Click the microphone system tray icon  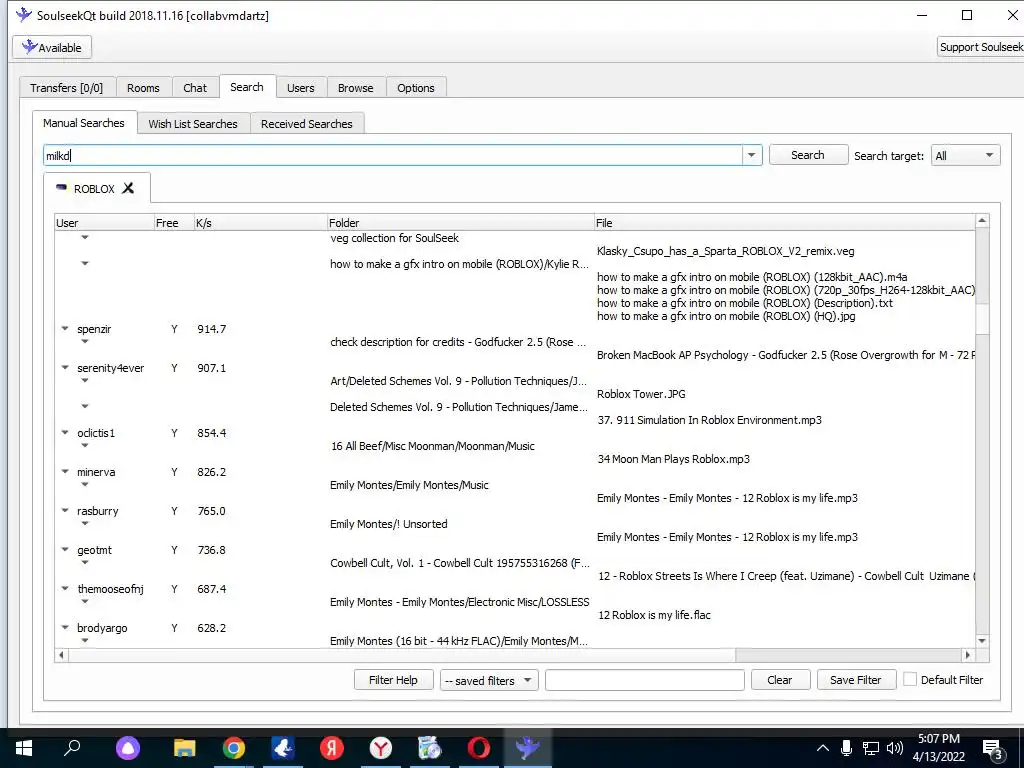[x=846, y=748]
